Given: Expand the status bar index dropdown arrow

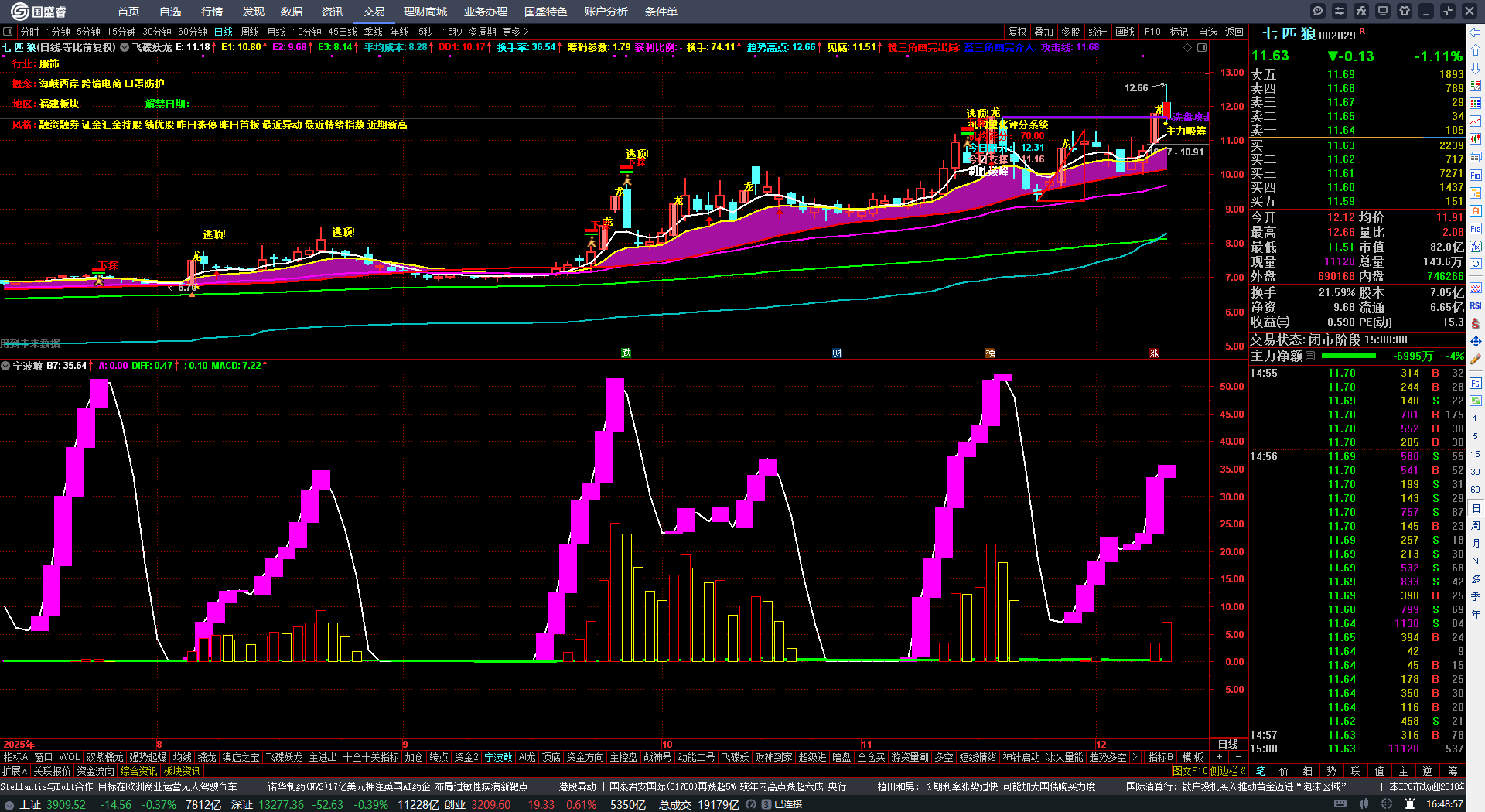Looking at the screenshot, I should [x=9, y=805].
